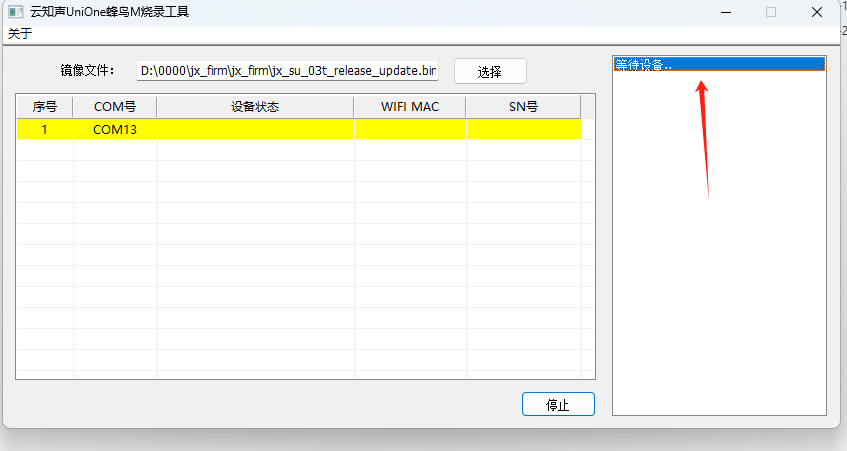
Task: Select the row number 1 cell
Action: coord(45,129)
